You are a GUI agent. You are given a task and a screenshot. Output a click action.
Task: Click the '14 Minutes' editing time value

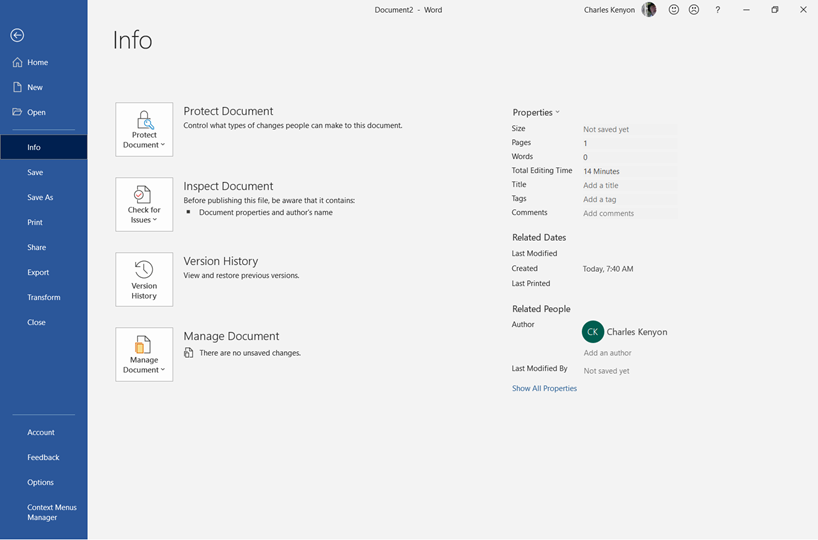602,171
